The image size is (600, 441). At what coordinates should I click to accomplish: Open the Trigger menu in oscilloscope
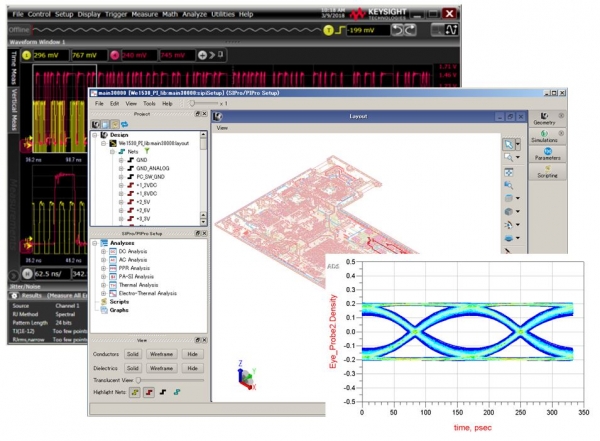tap(114, 15)
